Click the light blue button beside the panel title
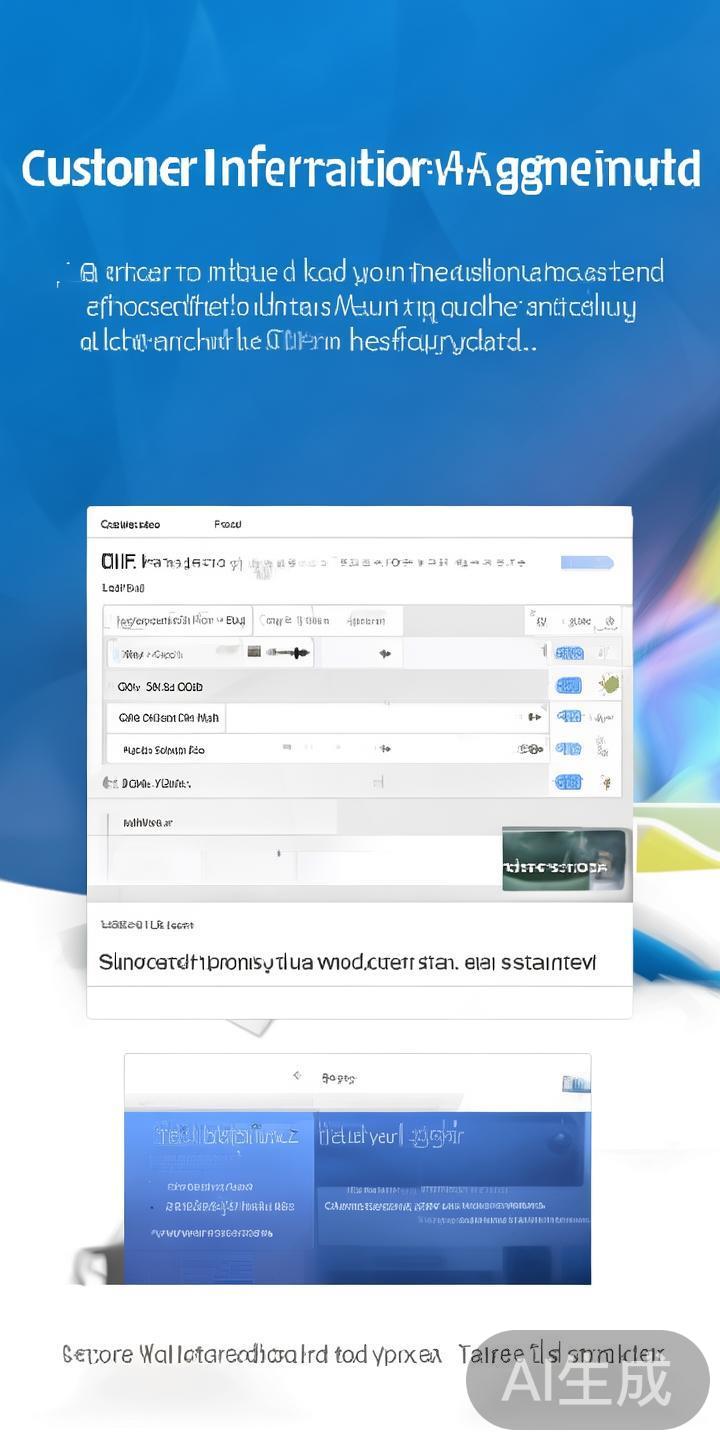This screenshot has width=720, height=1440. (587, 563)
